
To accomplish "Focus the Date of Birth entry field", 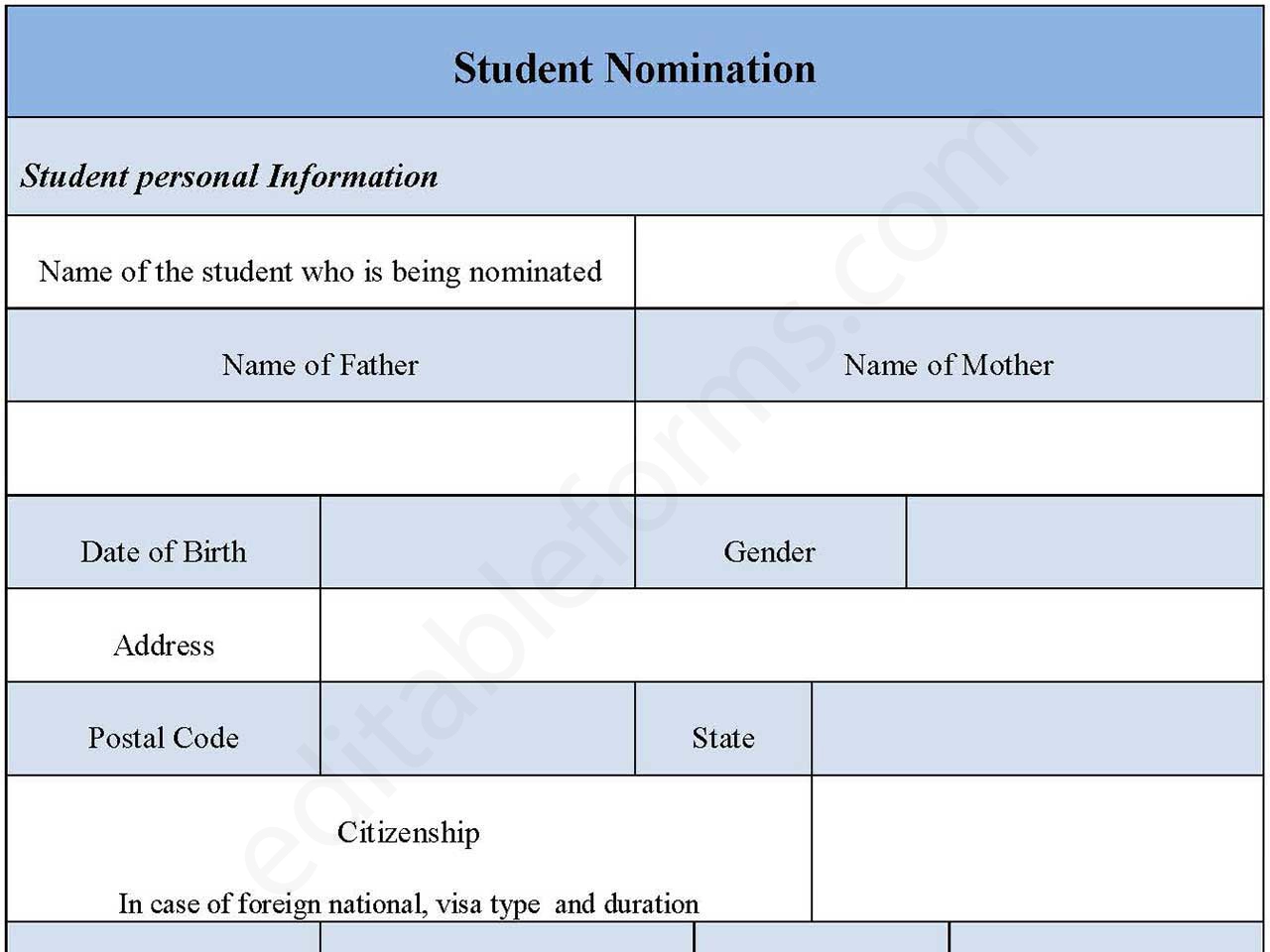I will 477,542.
